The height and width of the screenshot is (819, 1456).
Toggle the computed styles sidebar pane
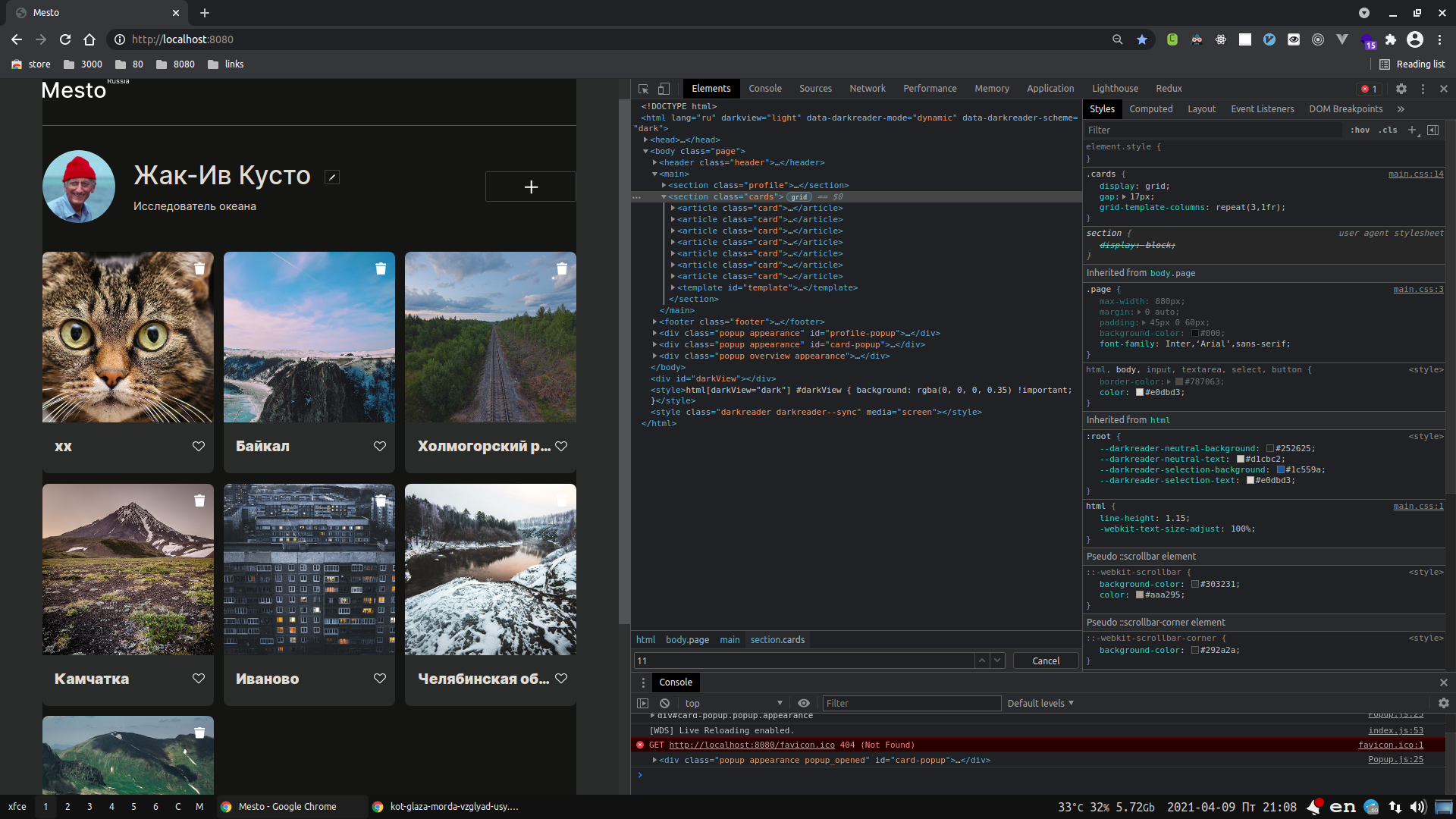1432,130
